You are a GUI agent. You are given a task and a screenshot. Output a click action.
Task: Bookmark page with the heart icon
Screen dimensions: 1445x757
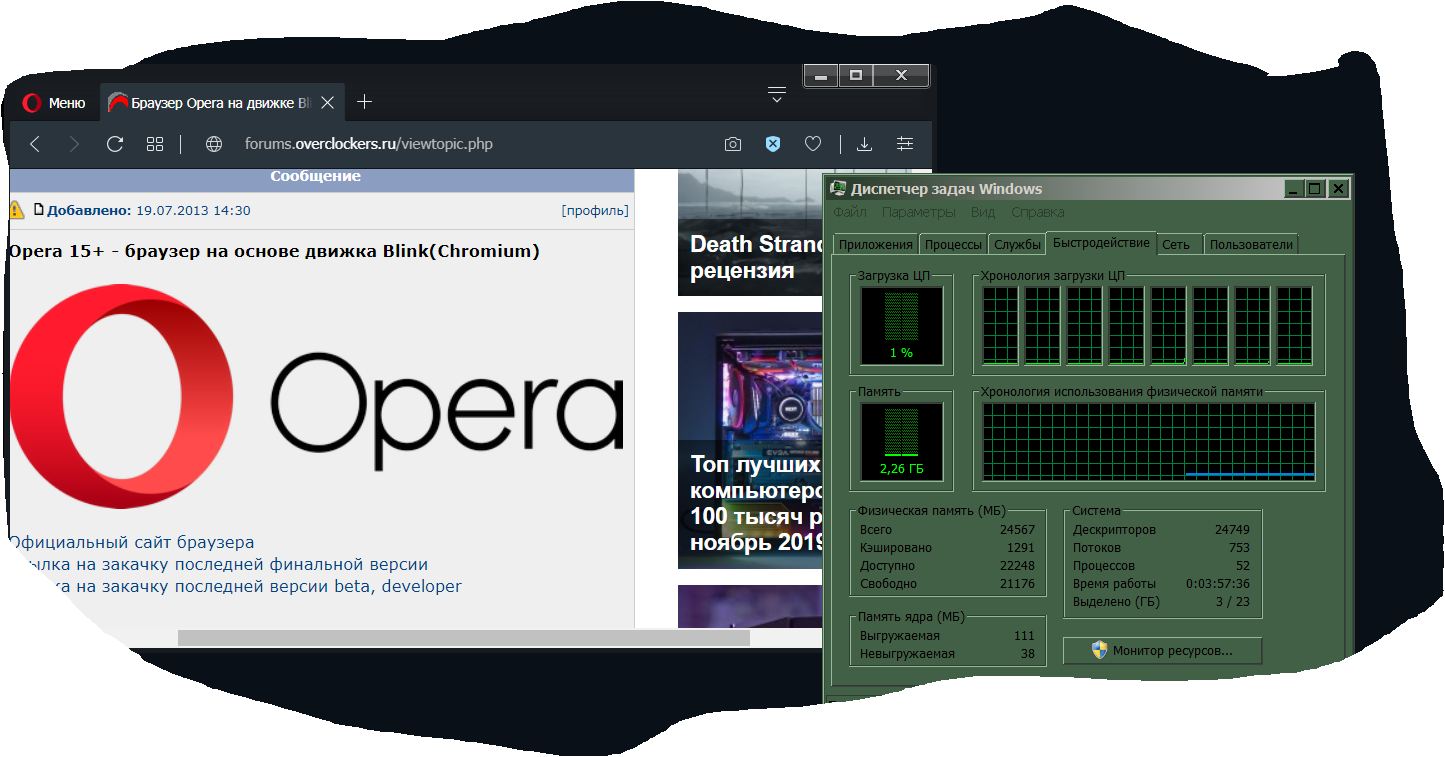(813, 144)
